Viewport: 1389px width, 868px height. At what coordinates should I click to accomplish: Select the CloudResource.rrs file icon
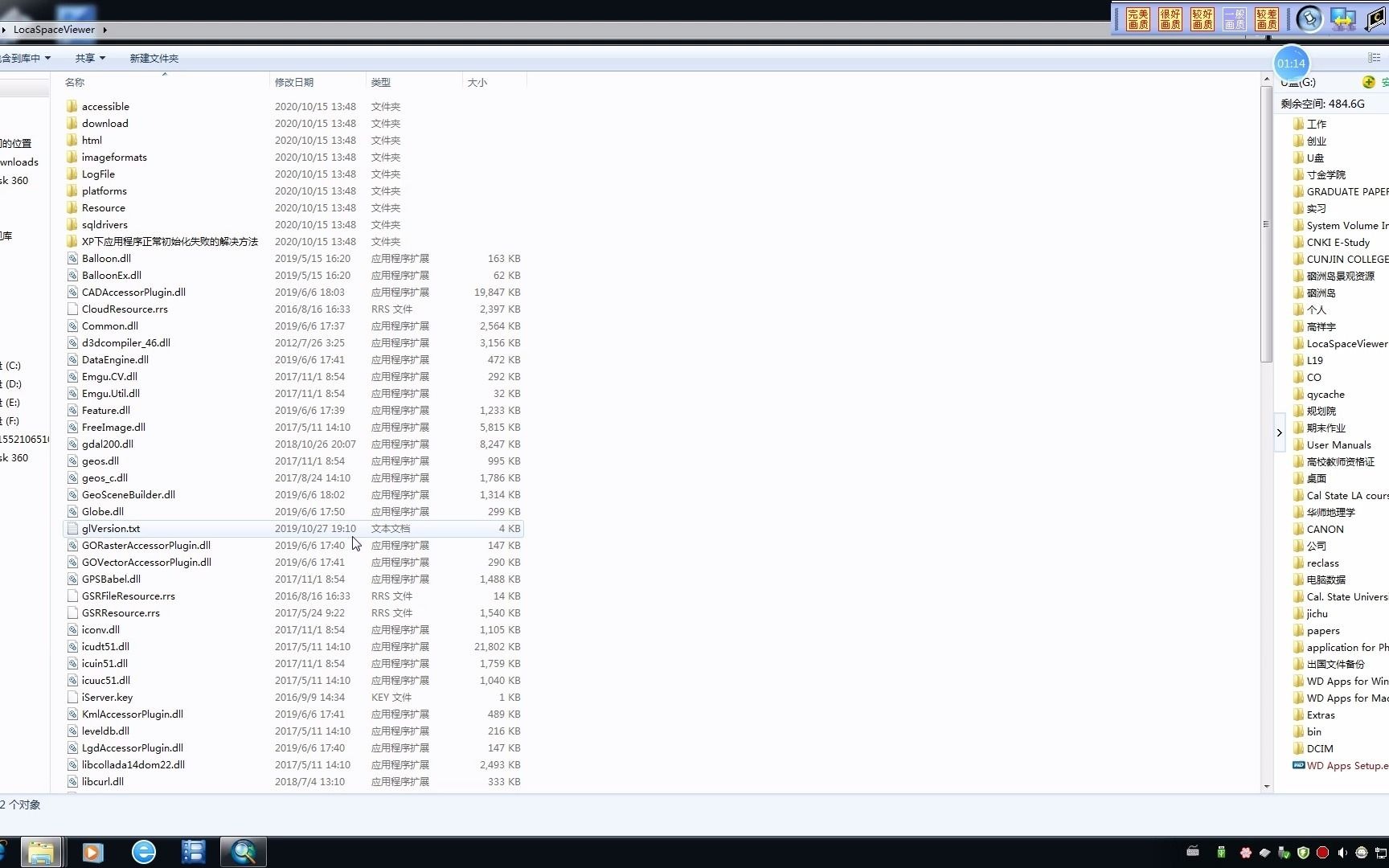tap(72, 309)
